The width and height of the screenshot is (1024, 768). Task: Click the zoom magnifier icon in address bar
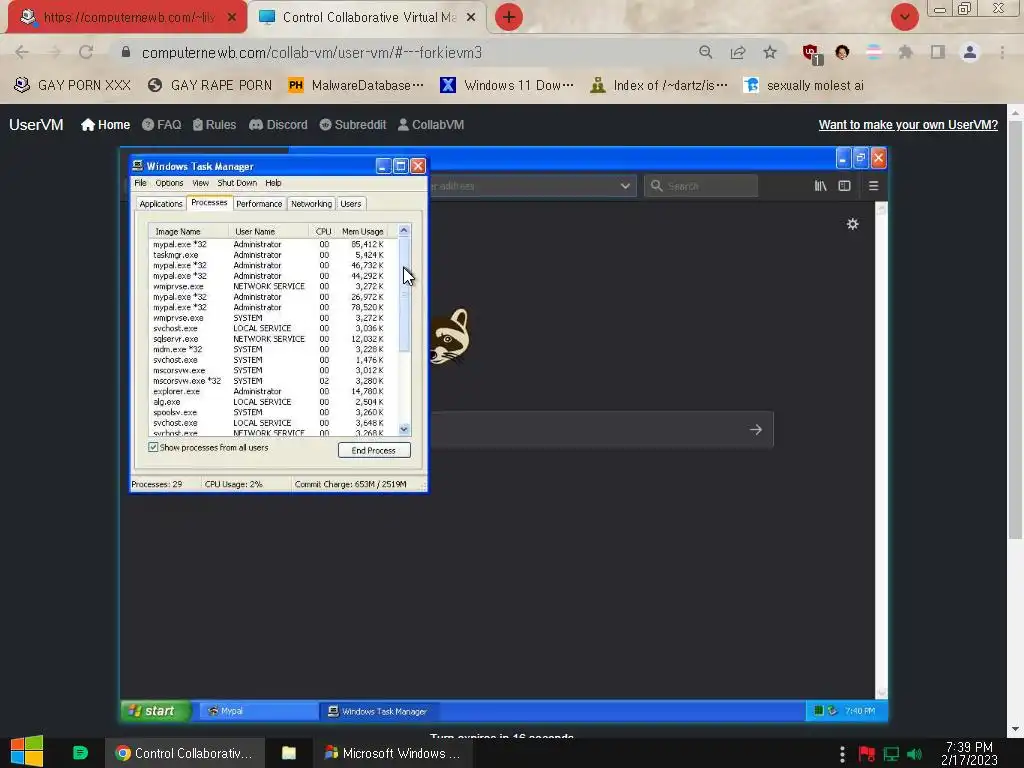coord(705,52)
